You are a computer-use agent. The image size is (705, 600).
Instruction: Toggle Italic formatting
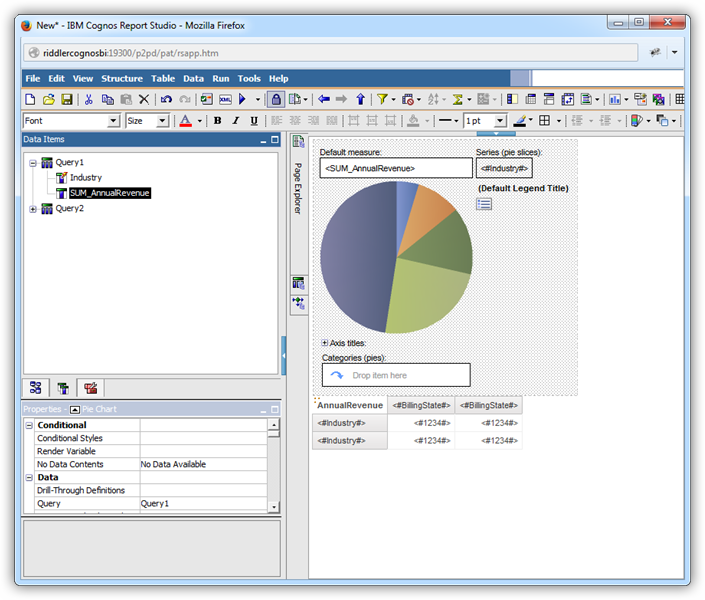click(x=236, y=121)
